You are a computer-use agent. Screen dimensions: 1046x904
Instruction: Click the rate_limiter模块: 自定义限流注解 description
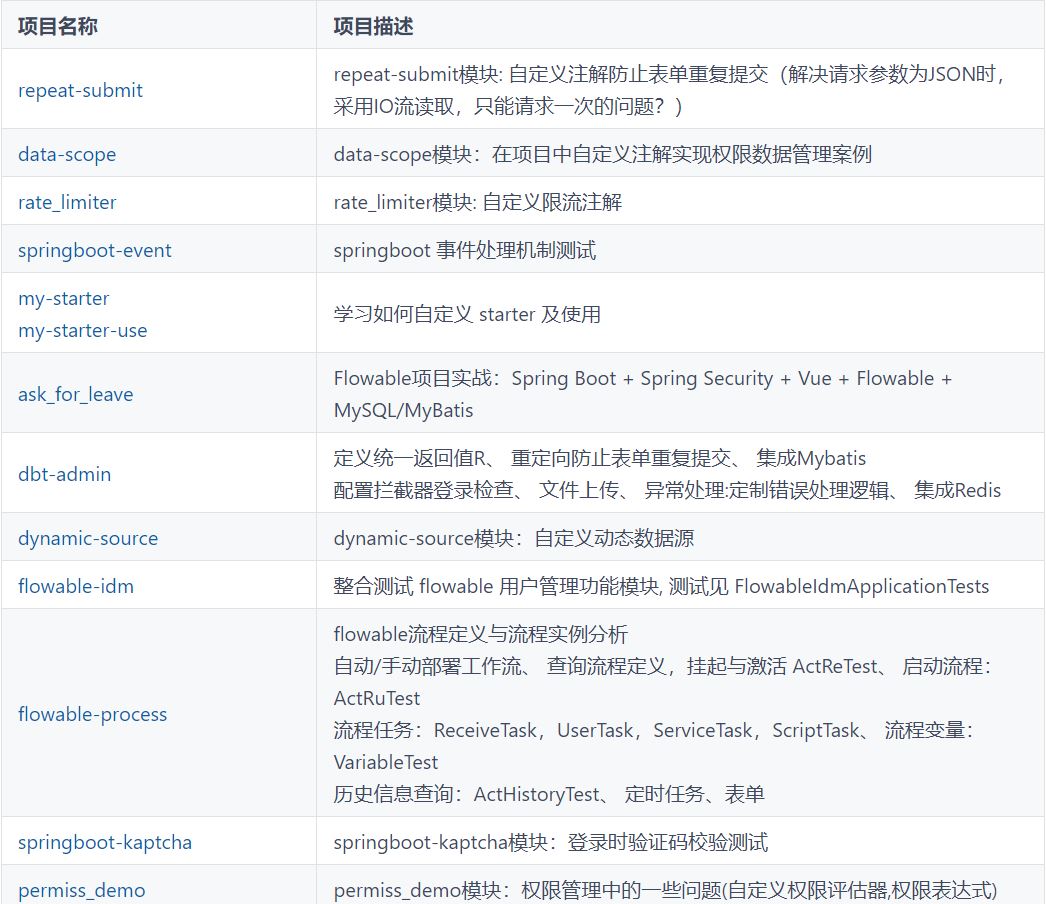pyautogui.click(x=478, y=202)
